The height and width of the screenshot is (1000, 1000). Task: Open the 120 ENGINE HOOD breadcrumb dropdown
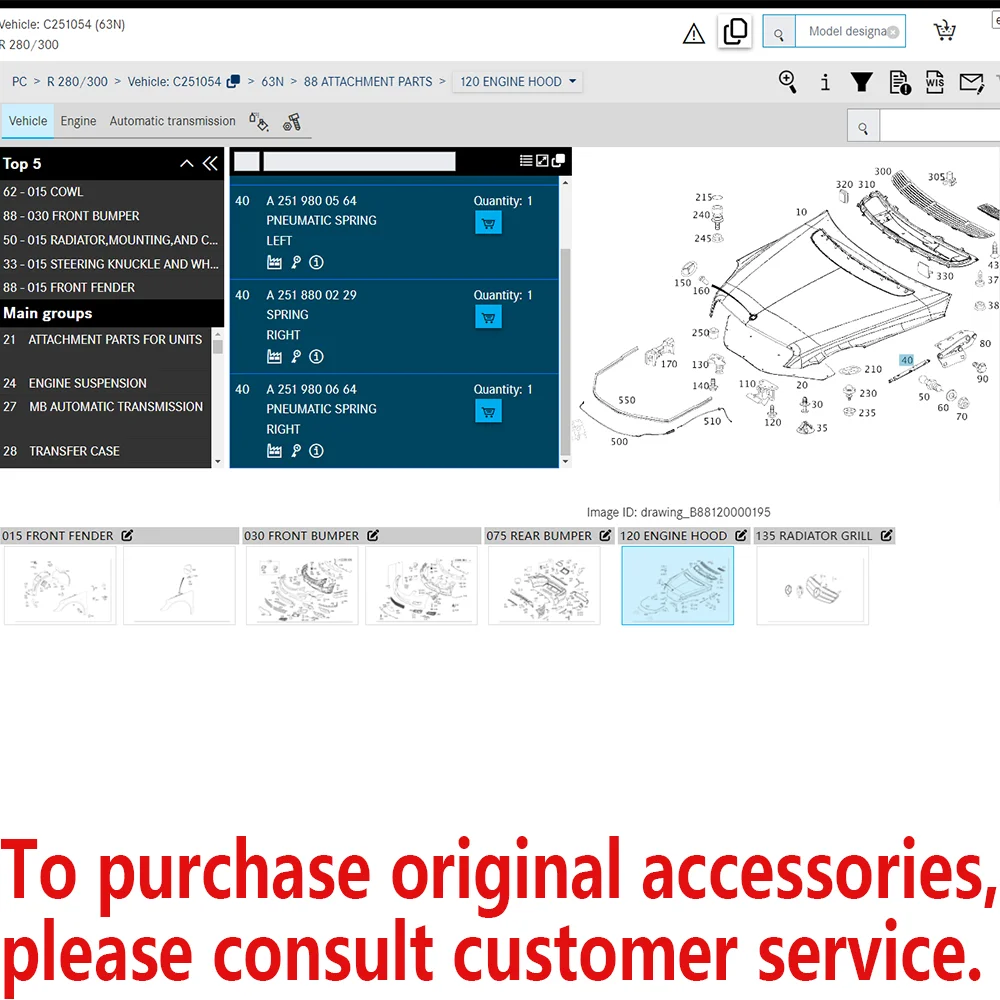pyautogui.click(x=517, y=82)
